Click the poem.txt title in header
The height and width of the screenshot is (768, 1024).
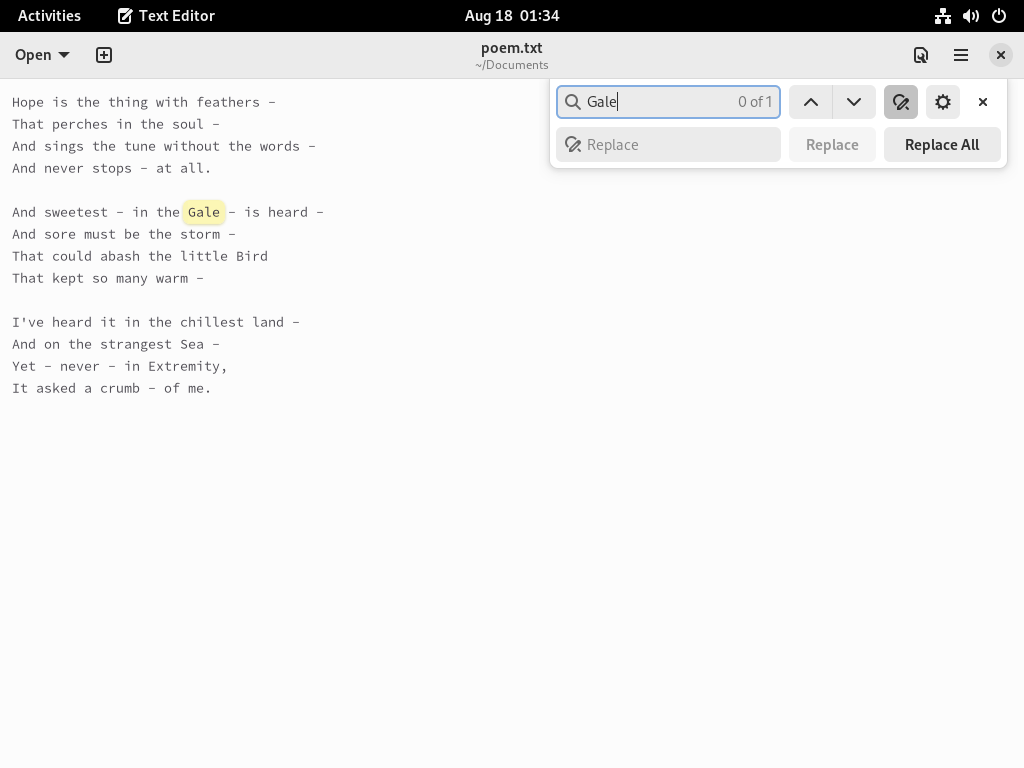click(512, 48)
